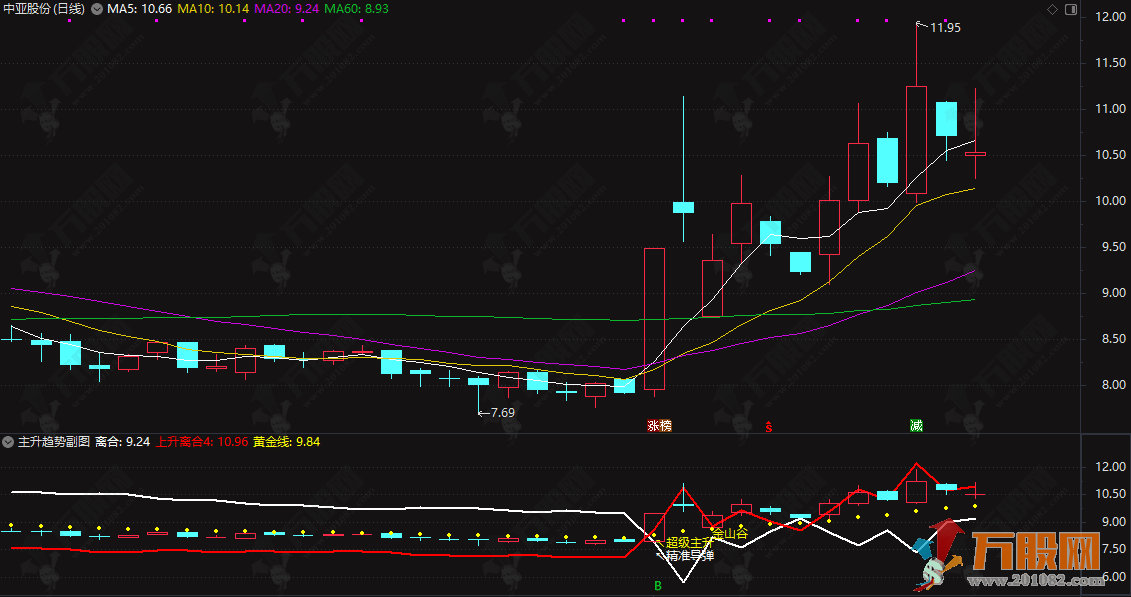Click the 金山谷 signal label
The height and width of the screenshot is (597, 1131).
click(730, 534)
